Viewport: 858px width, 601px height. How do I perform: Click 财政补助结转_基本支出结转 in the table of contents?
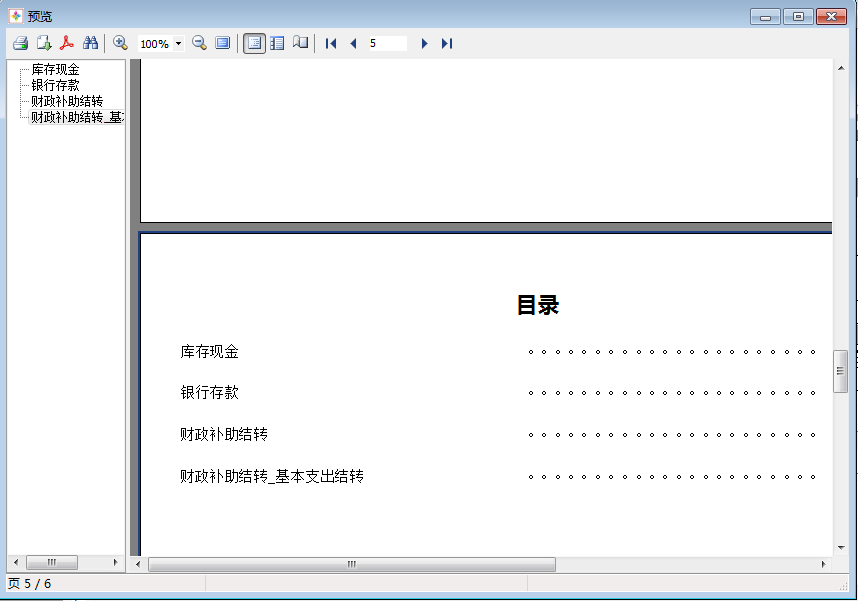coord(271,477)
